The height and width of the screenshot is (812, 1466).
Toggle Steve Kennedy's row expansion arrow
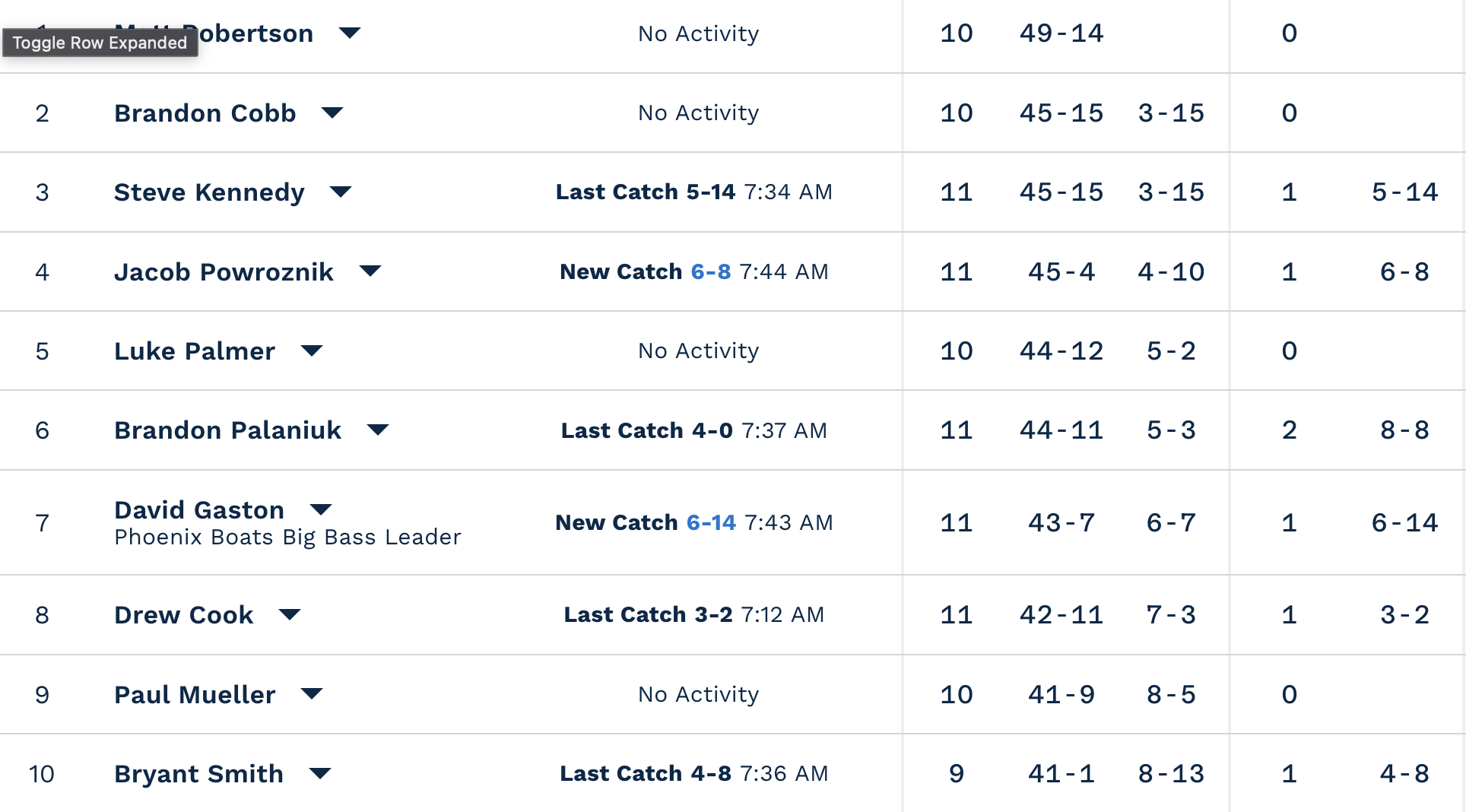(341, 192)
